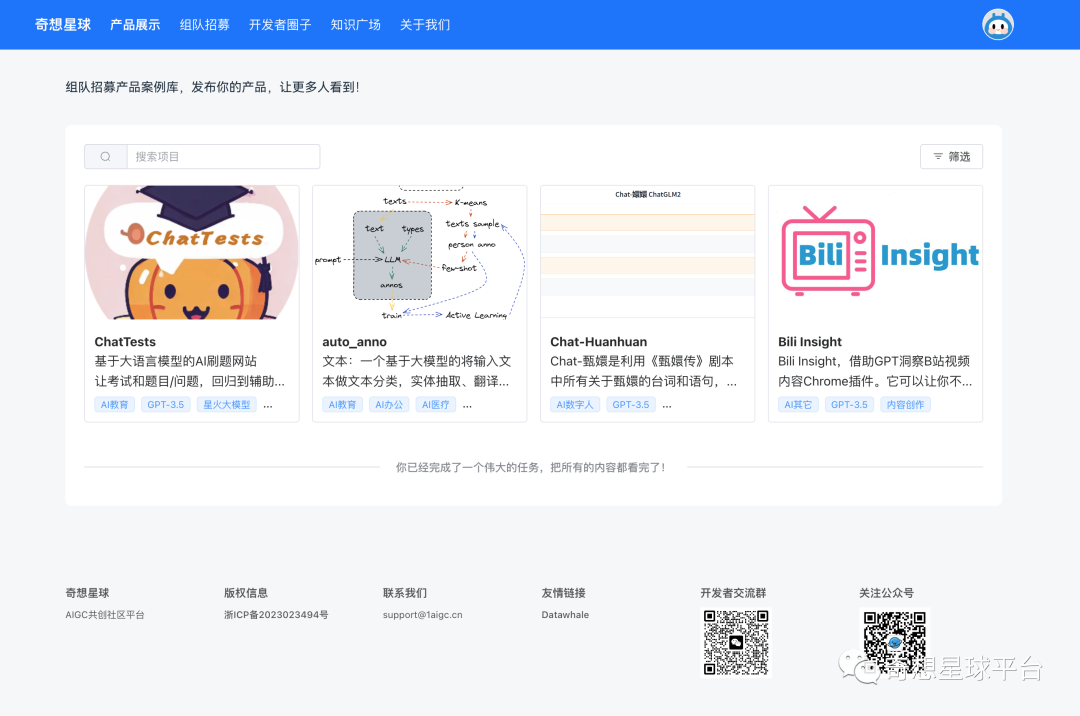Viewport: 1080px width, 716px height.
Task: Select AI教育 tag on auto_anno card
Action: point(342,405)
